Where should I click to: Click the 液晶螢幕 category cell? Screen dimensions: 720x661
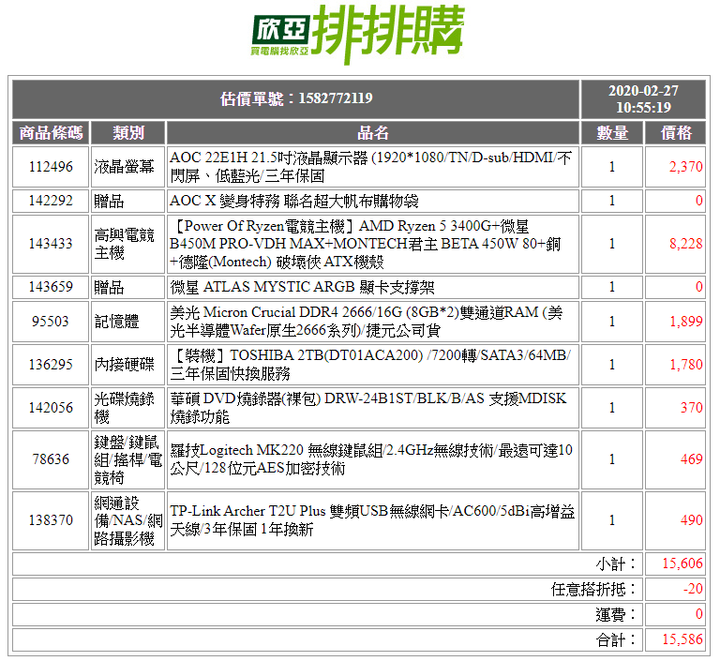[x=128, y=167]
